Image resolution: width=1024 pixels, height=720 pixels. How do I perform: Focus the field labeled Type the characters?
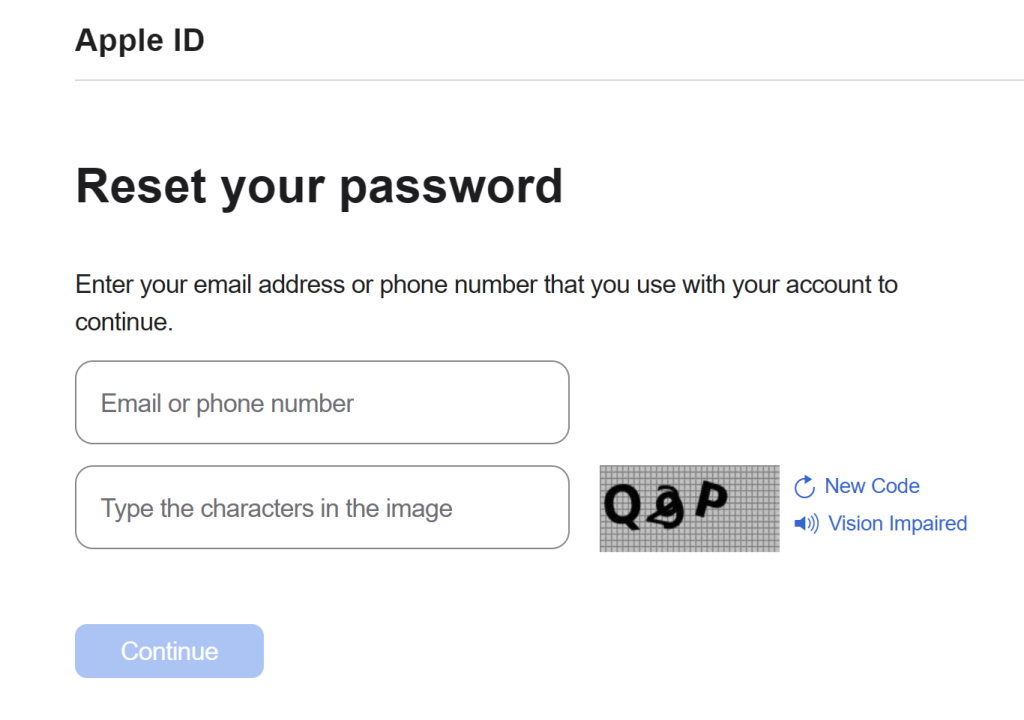pos(322,507)
